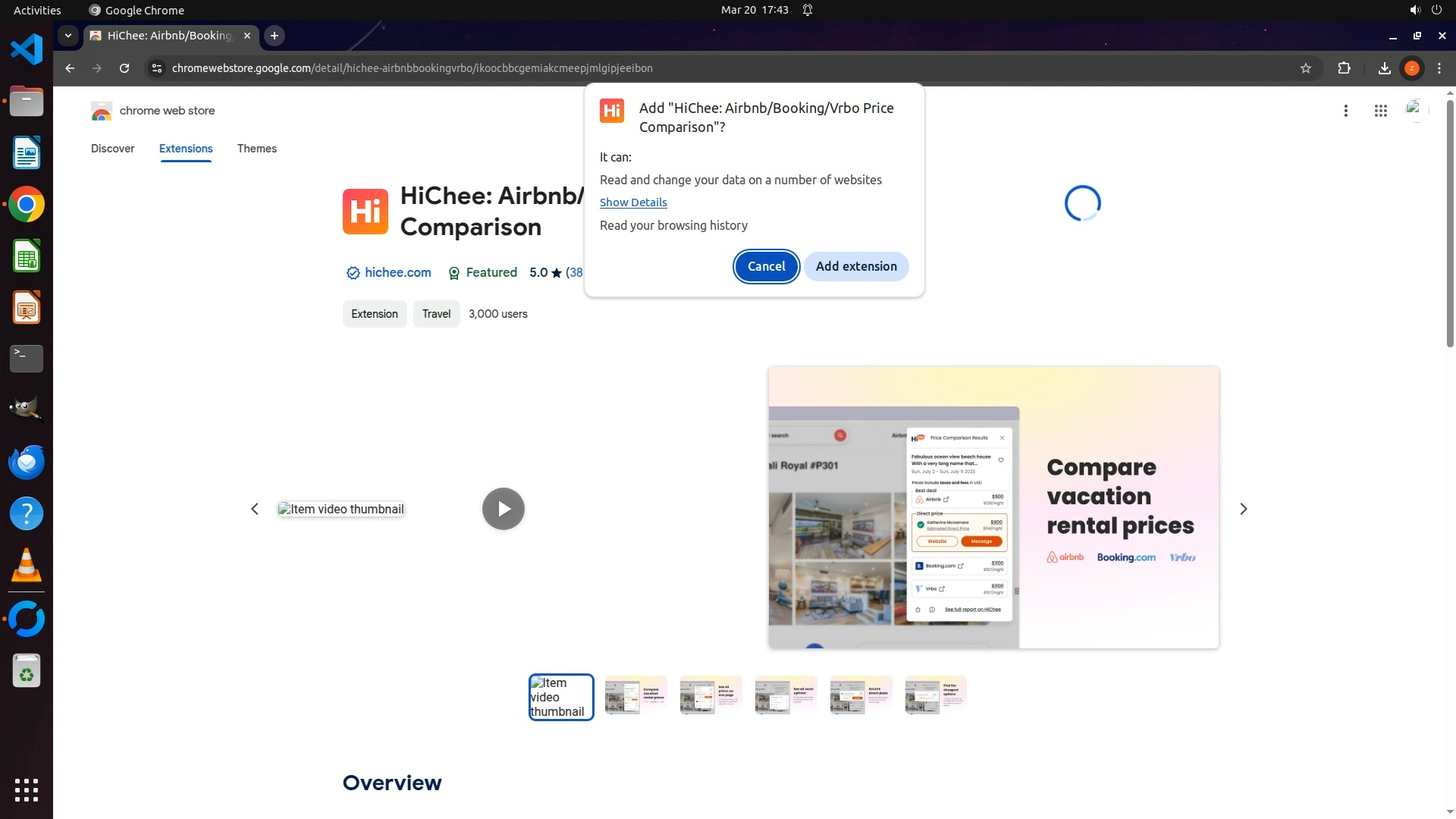The height and width of the screenshot is (819, 1456).
Task: Switch to the Themes tab
Action: (x=256, y=149)
